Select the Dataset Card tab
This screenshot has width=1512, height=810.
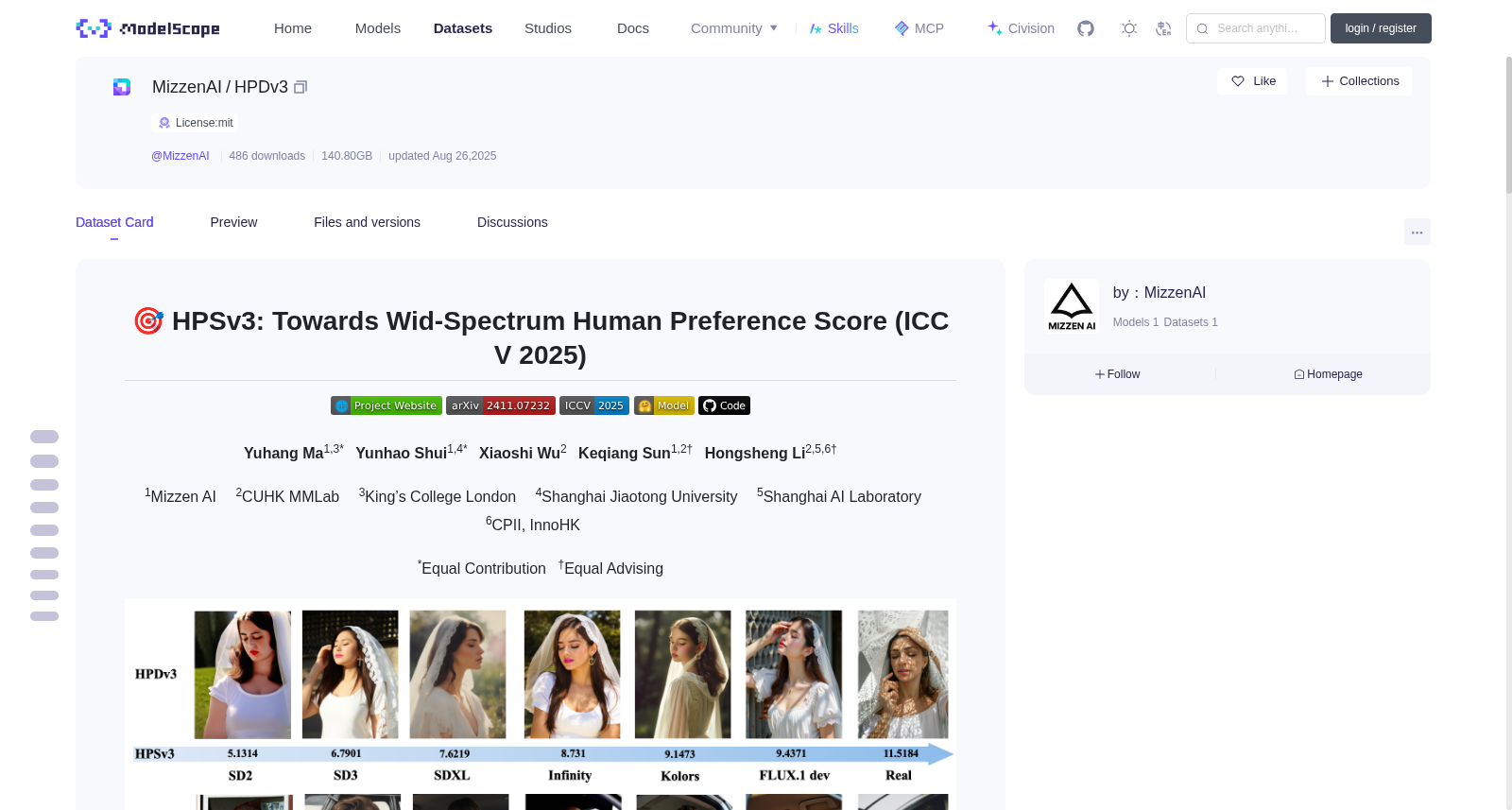tap(114, 222)
